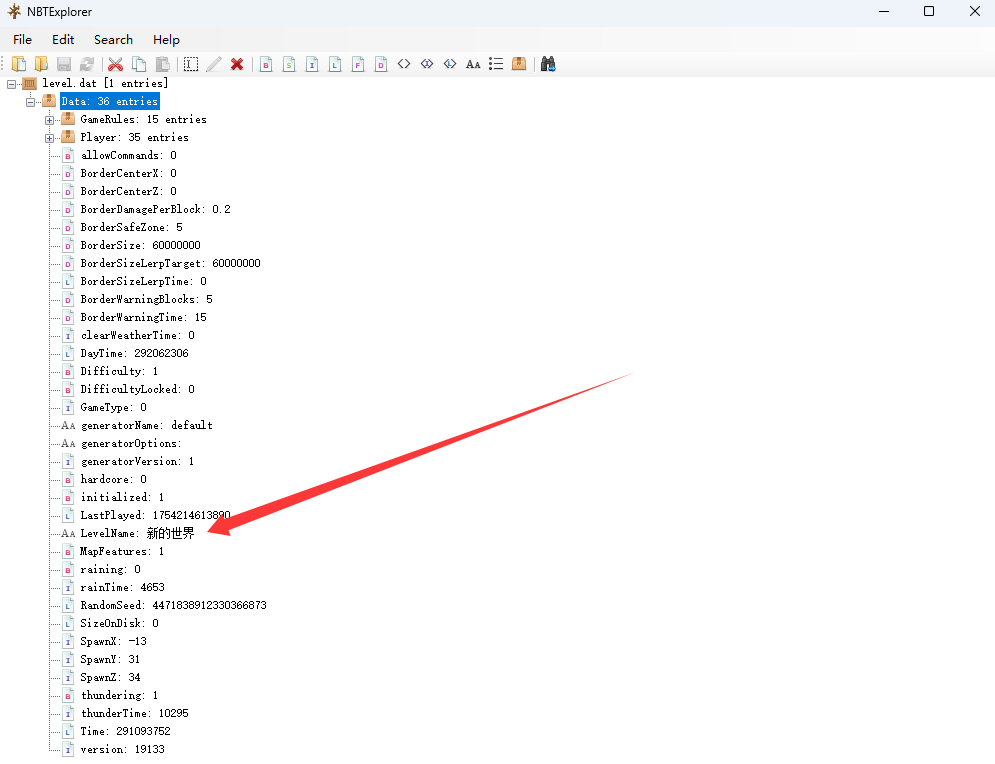Add a Byte Array tag icon
The width and height of the screenshot is (995, 764).
[404, 64]
